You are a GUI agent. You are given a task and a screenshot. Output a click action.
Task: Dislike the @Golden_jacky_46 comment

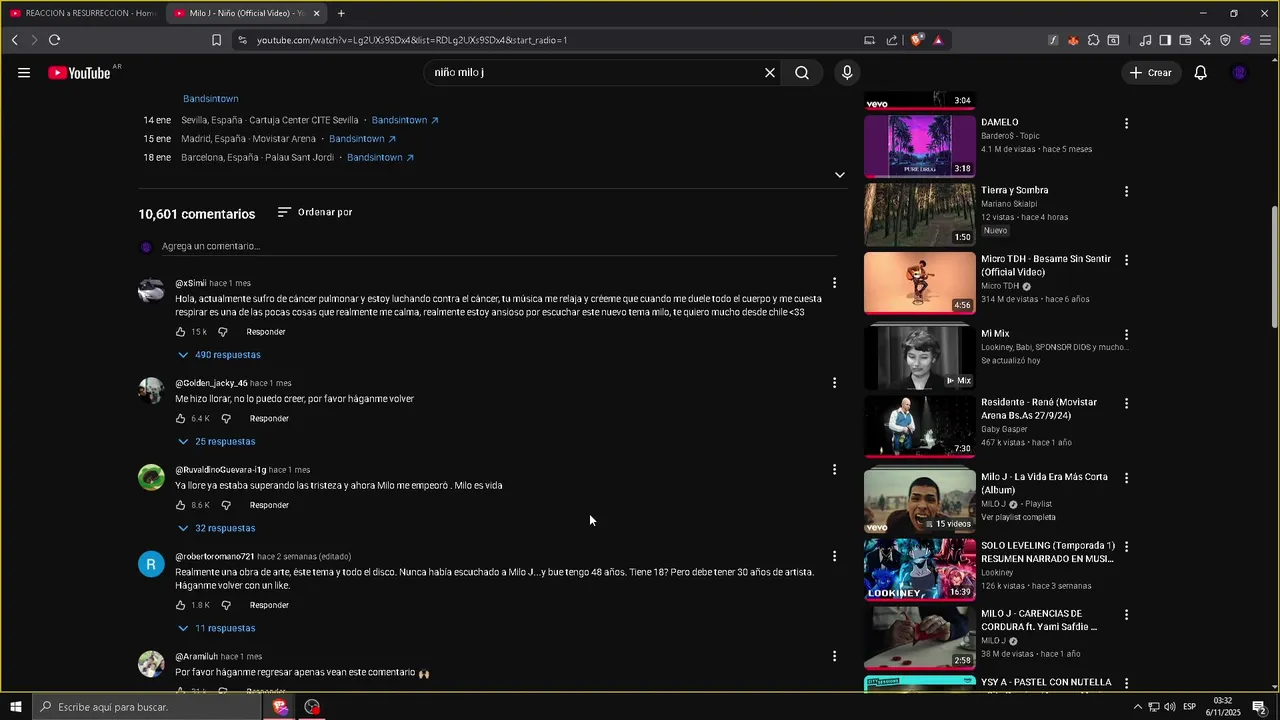point(226,419)
